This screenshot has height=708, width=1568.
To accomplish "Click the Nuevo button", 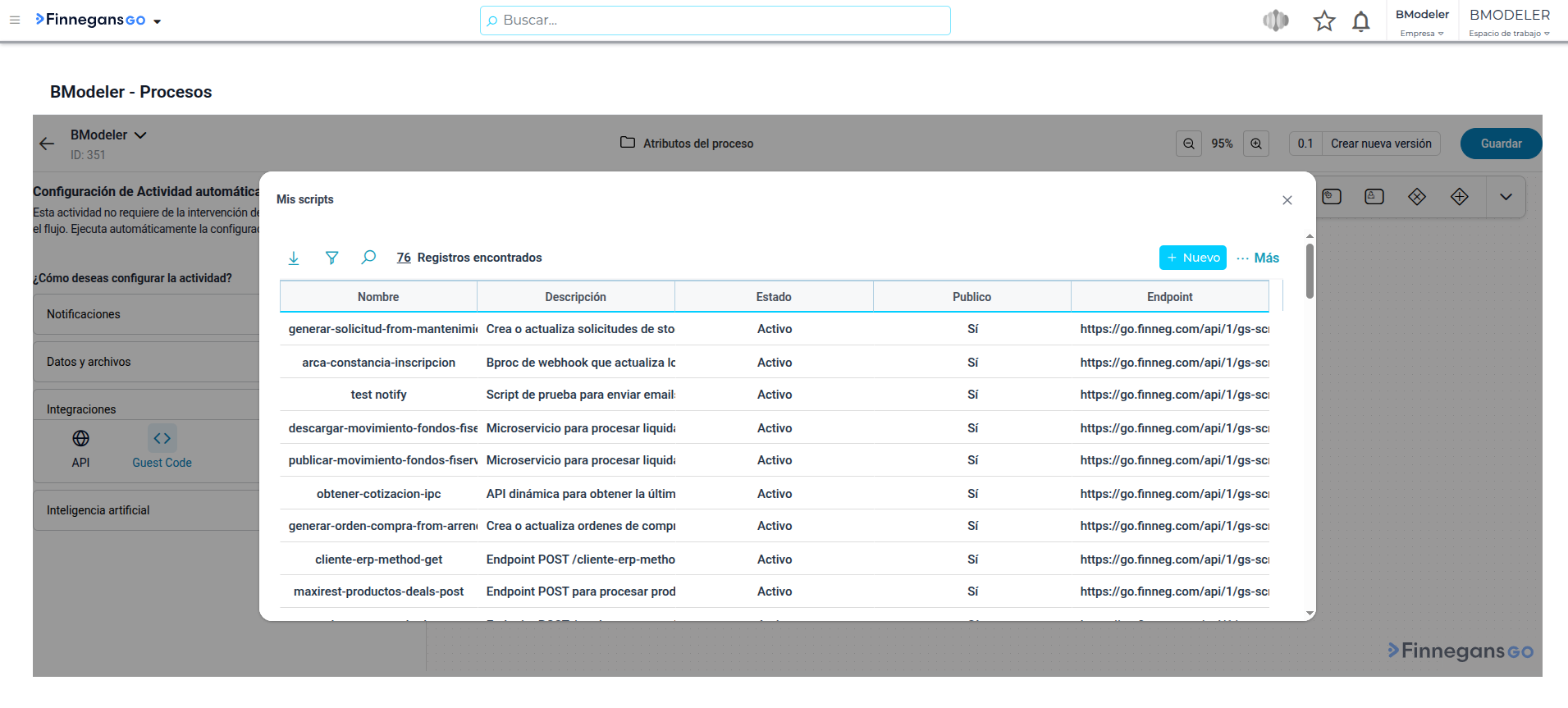I will 1193,258.
